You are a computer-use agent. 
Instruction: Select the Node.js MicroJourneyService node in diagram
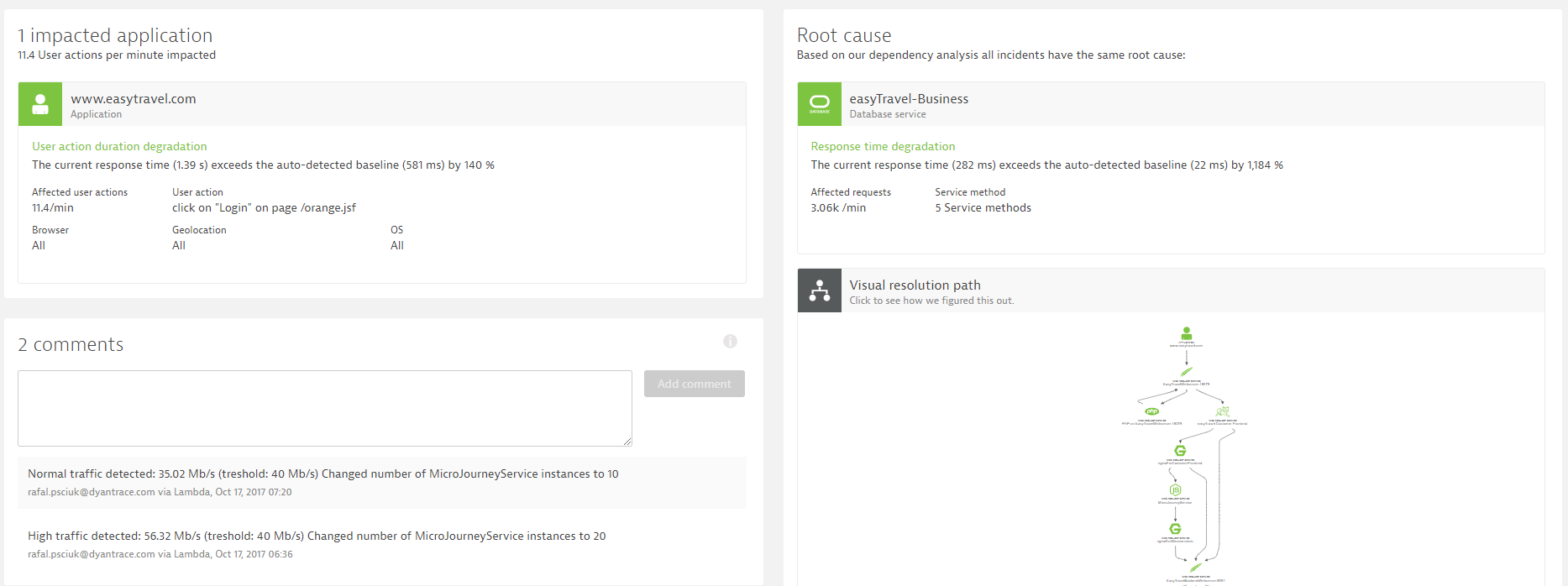(1175, 490)
